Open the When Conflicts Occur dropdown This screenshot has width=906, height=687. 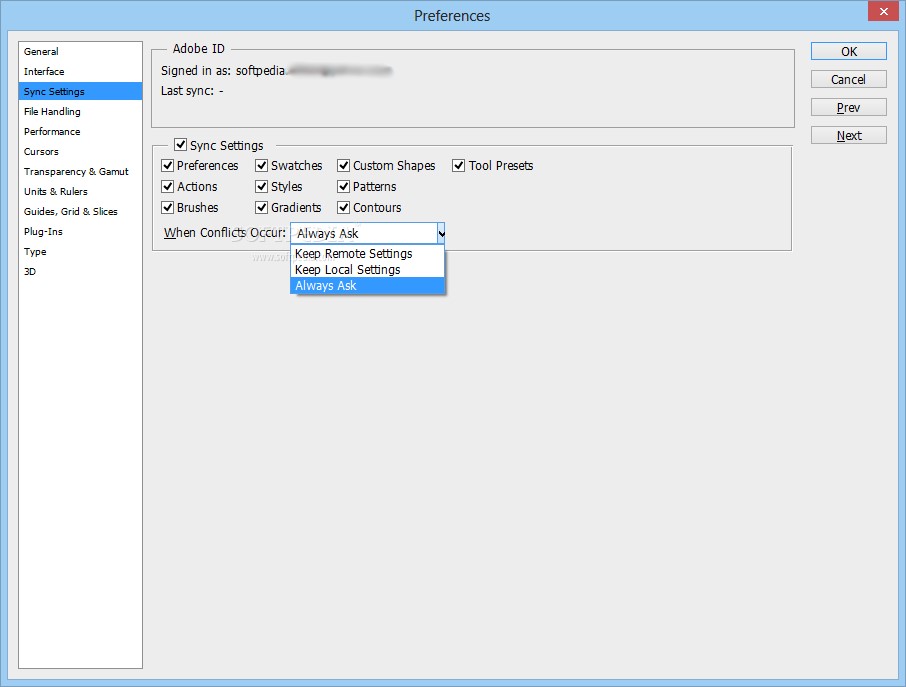point(440,232)
